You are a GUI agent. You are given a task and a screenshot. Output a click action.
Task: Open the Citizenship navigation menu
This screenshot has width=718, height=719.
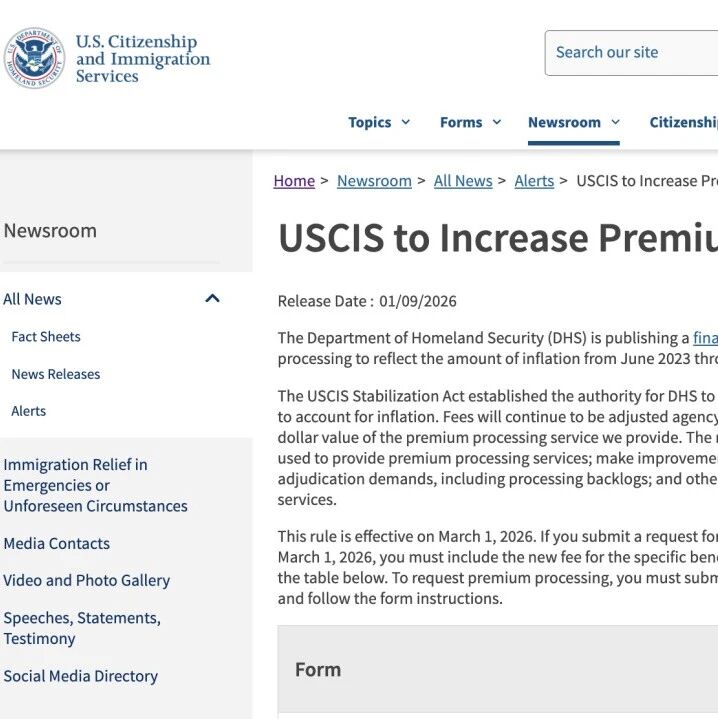684,122
